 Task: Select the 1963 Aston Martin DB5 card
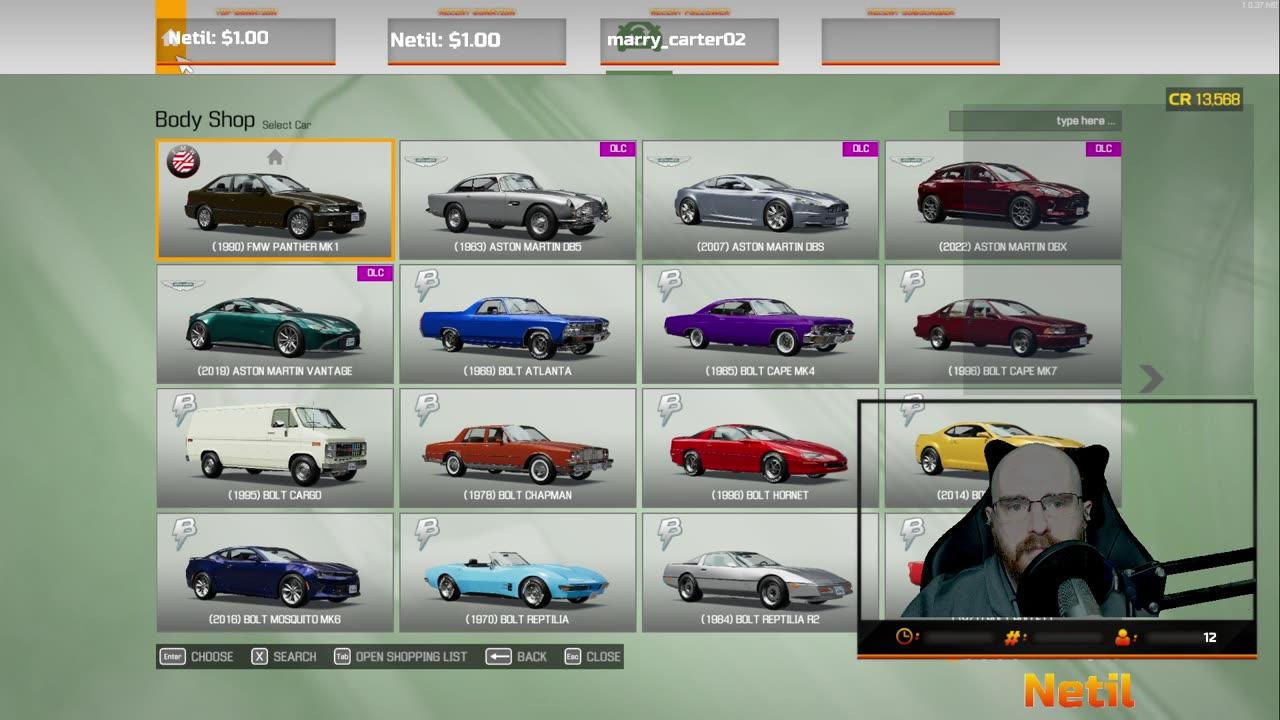tap(518, 200)
